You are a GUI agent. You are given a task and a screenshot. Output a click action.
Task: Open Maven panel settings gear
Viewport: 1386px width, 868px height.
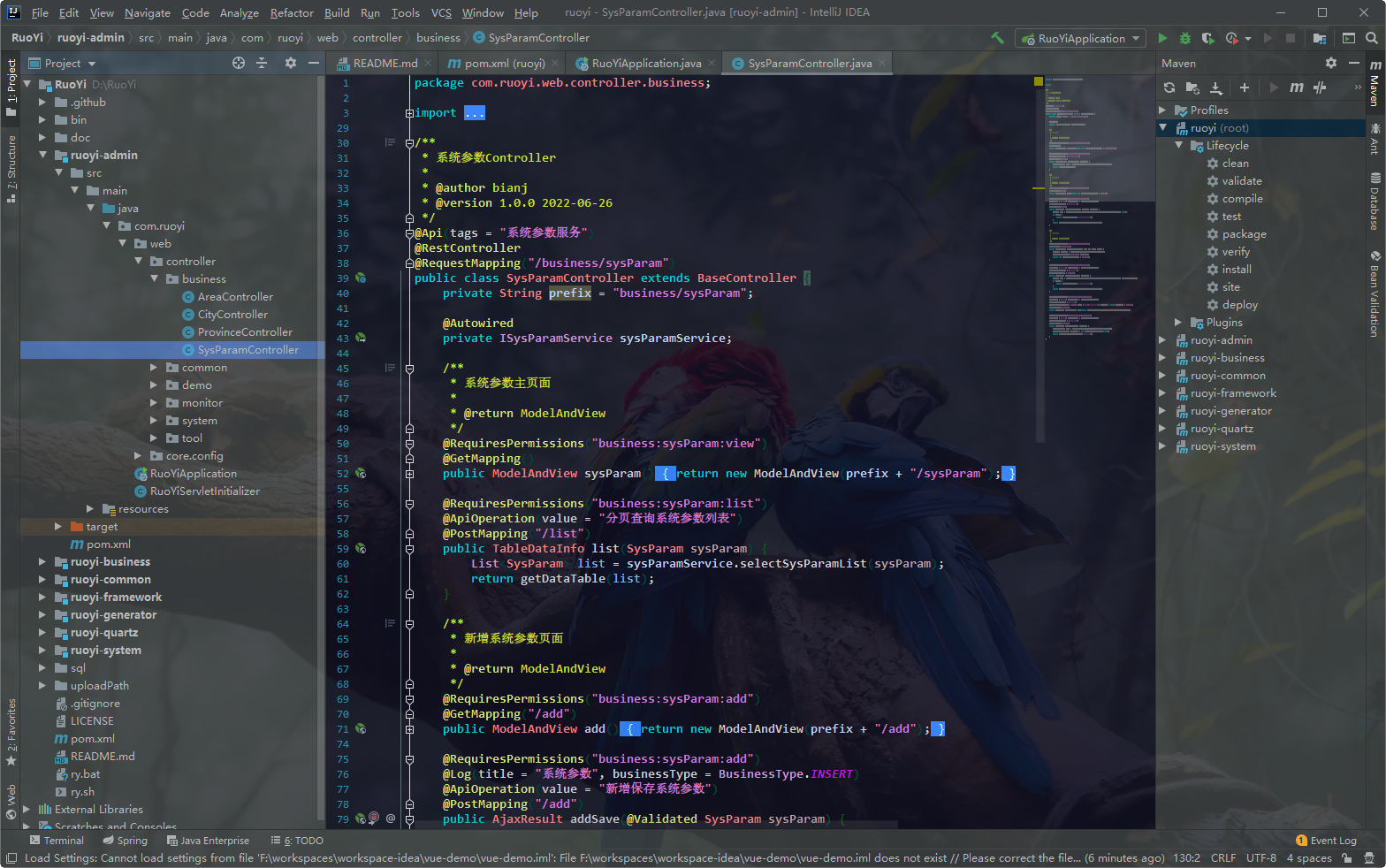point(1331,63)
